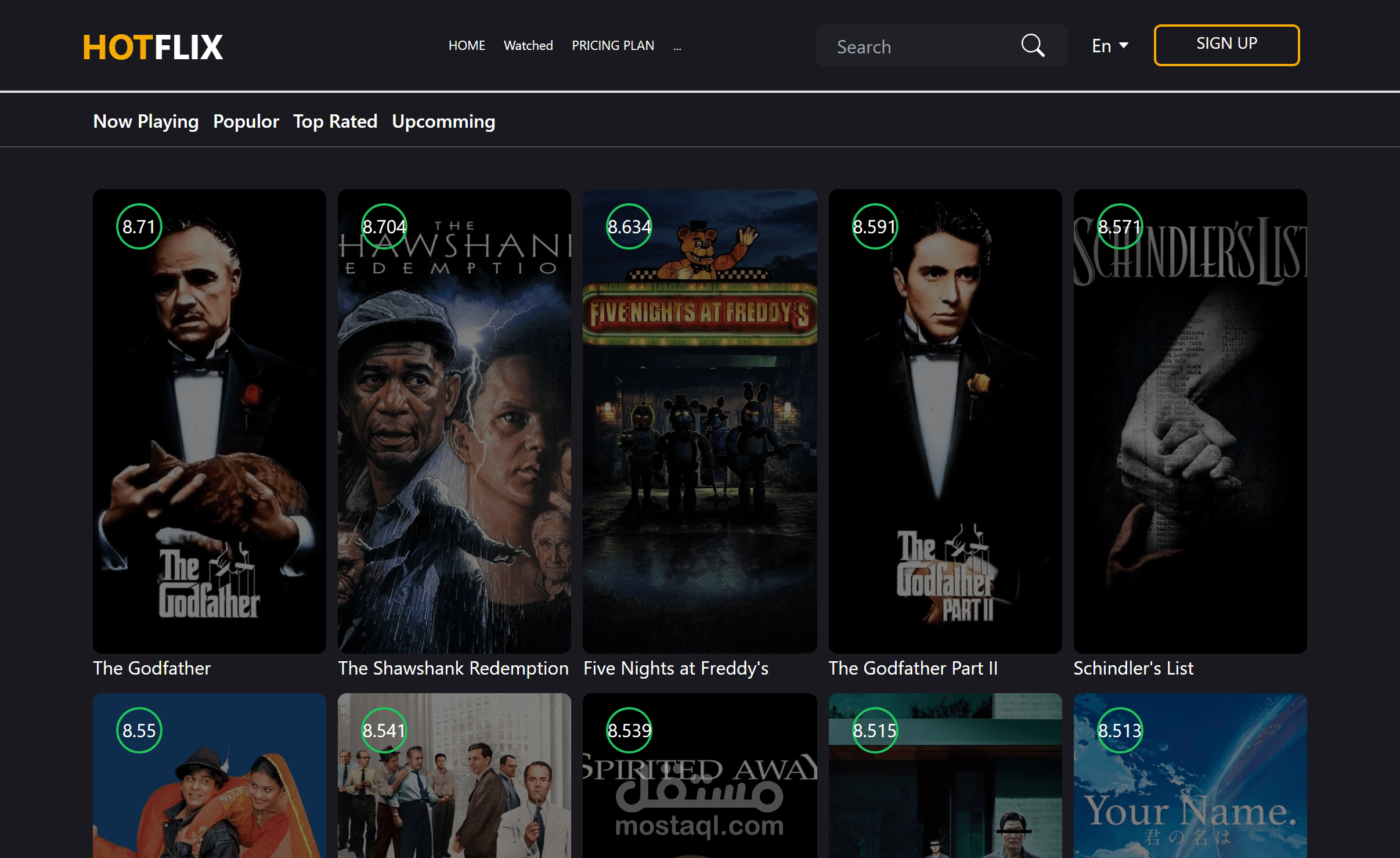Click the 8.71 rating badge
This screenshot has height=858, width=1400.
click(139, 226)
